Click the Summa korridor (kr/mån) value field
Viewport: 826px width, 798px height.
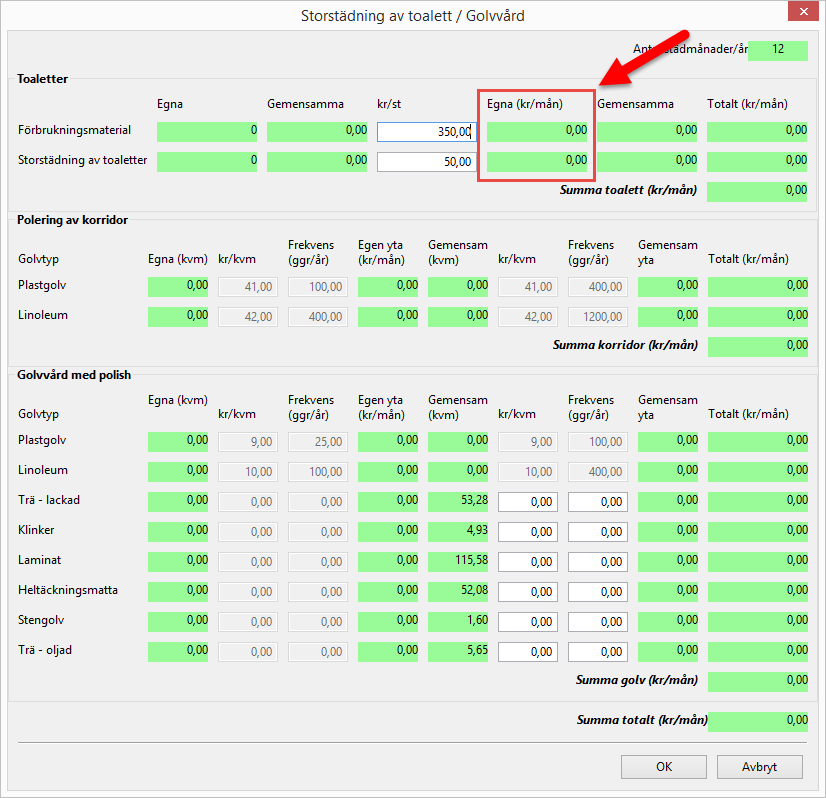click(757, 346)
